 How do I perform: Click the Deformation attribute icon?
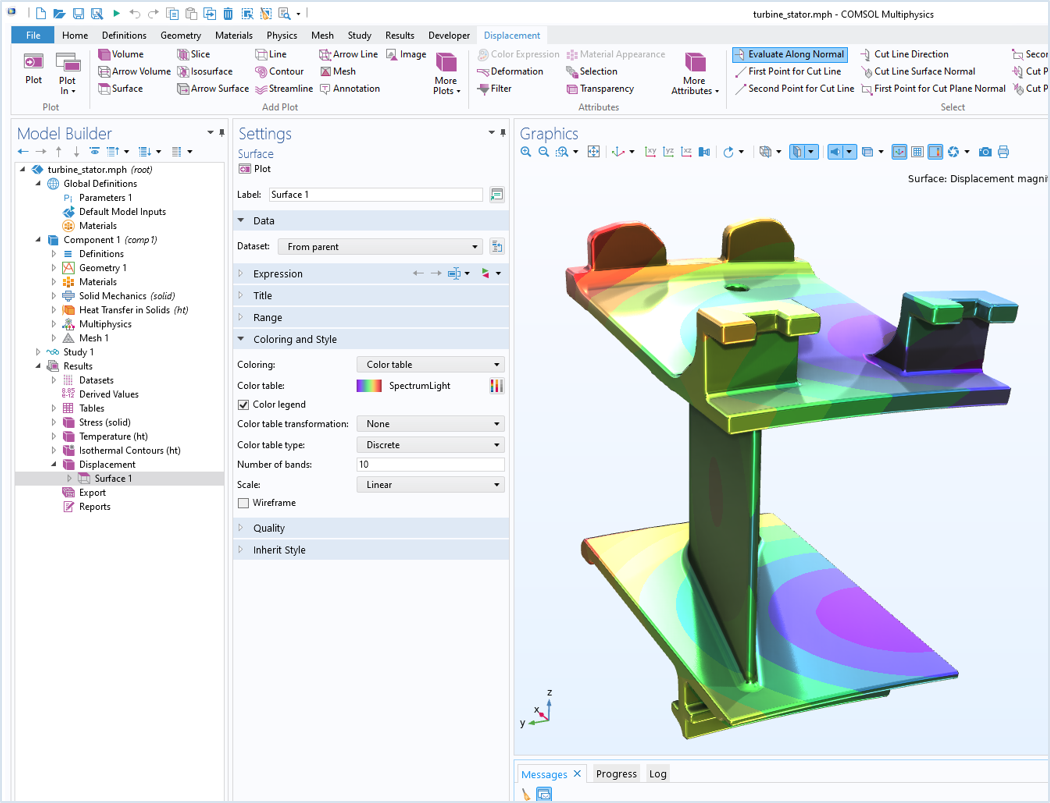483,72
